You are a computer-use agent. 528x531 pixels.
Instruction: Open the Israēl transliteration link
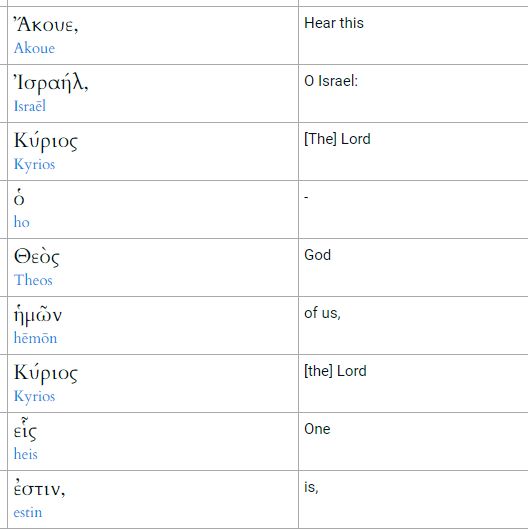(x=30, y=106)
